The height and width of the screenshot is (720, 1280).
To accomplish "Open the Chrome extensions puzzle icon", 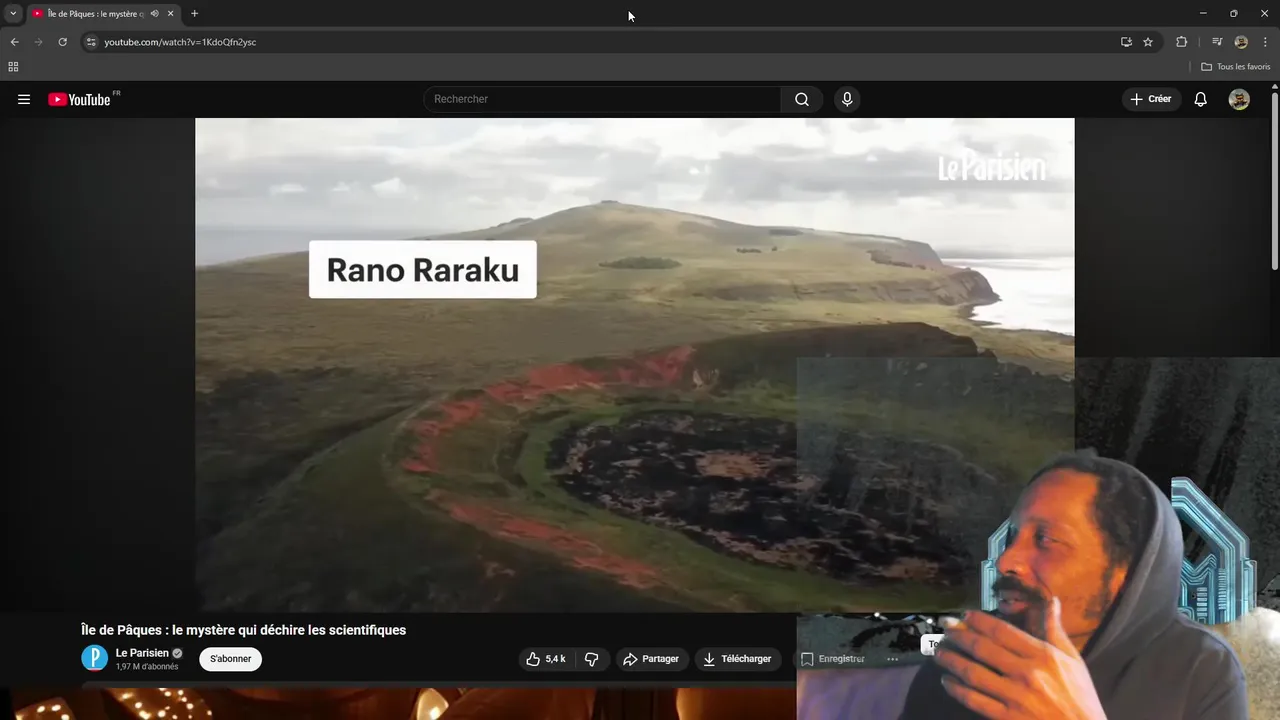I will (1181, 42).
